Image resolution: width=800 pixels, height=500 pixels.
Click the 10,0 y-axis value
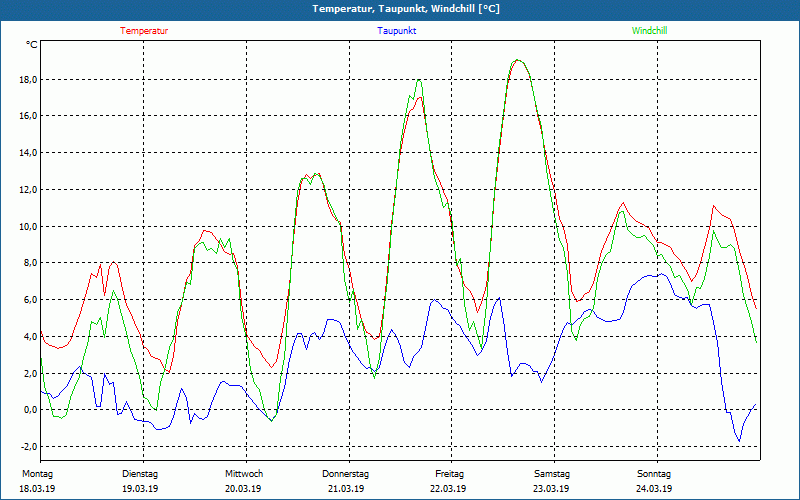[28, 226]
